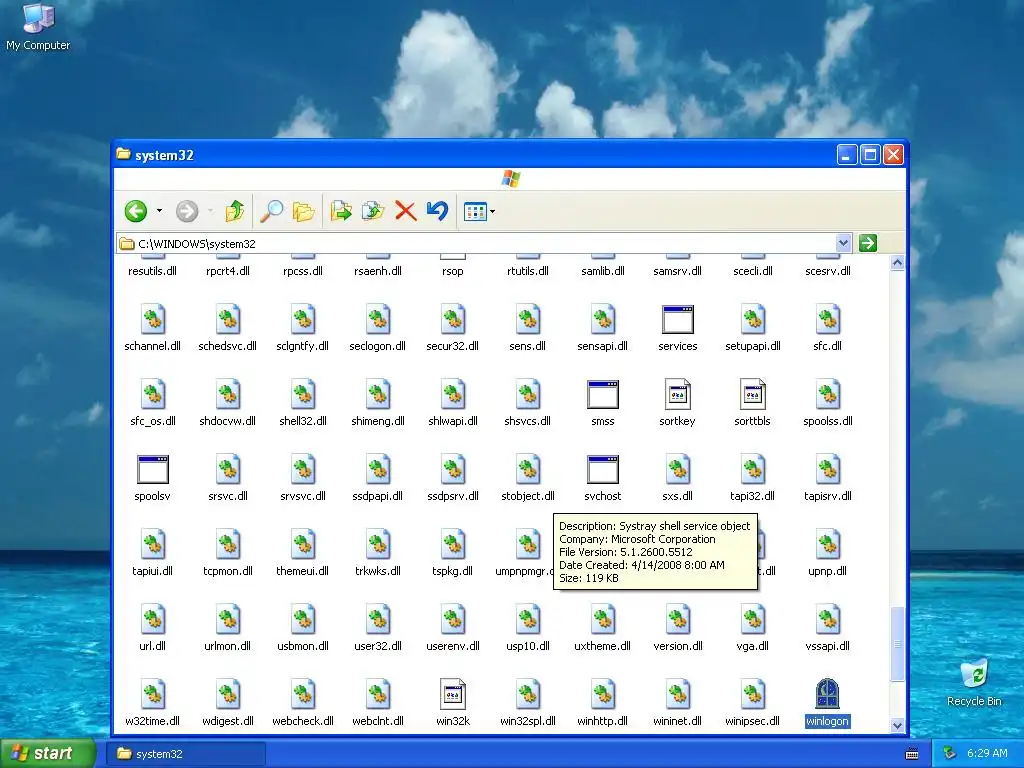Click the on-screen keyboard taskbar icon
Image resolution: width=1024 pixels, height=768 pixels.
pyautogui.click(x=912, y=754)
